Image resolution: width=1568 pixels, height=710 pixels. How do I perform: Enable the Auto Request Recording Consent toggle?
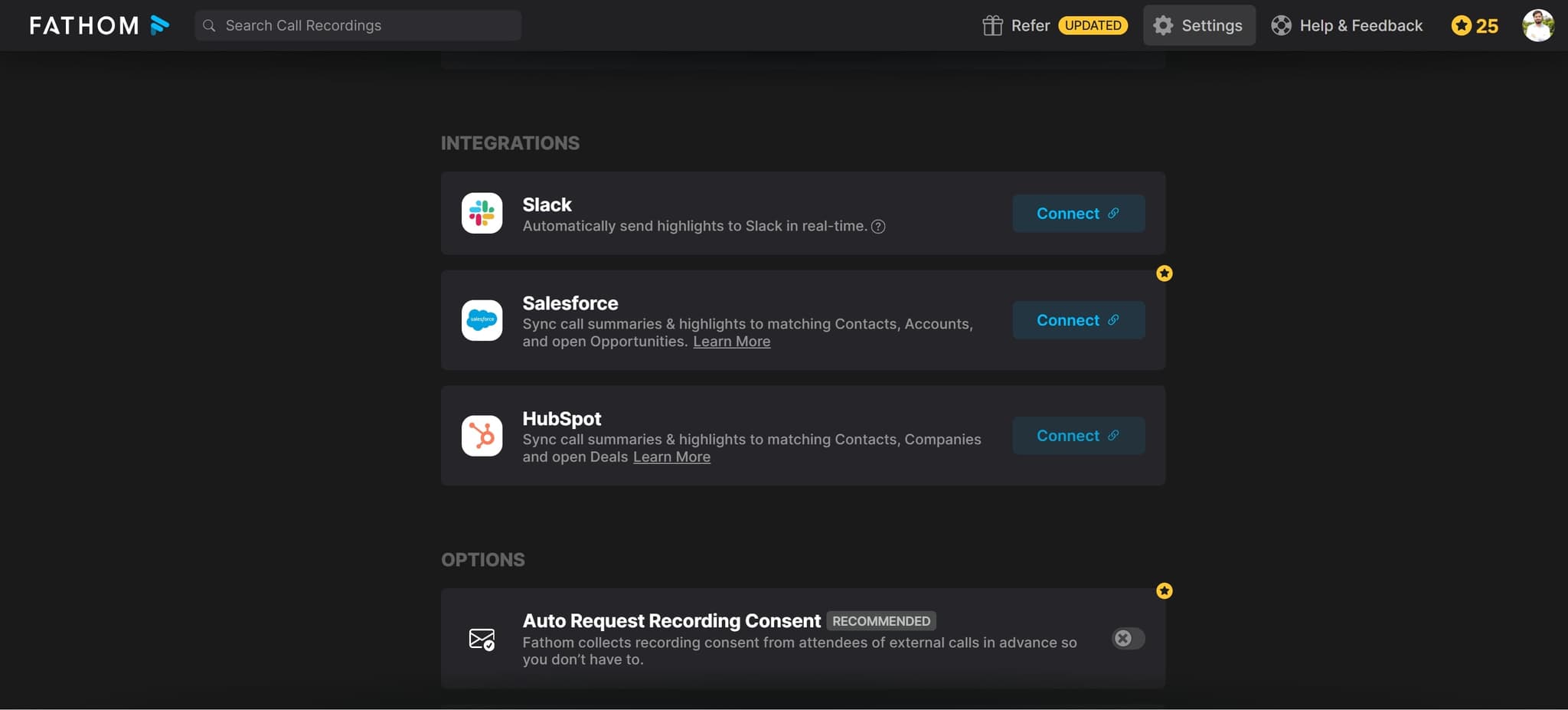(x=1127, y=638)
